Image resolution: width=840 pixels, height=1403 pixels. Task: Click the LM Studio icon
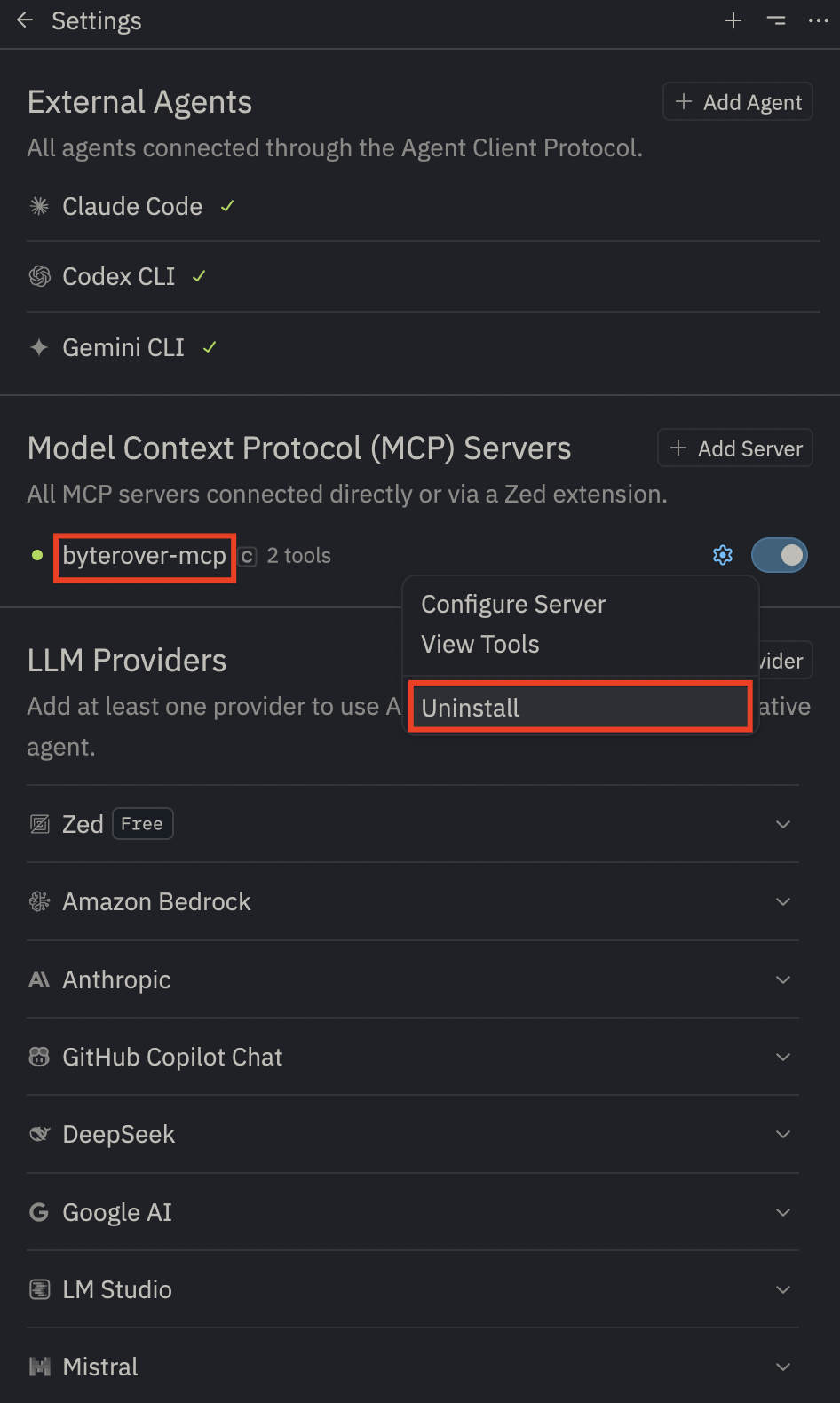(x=39, y=1289)
